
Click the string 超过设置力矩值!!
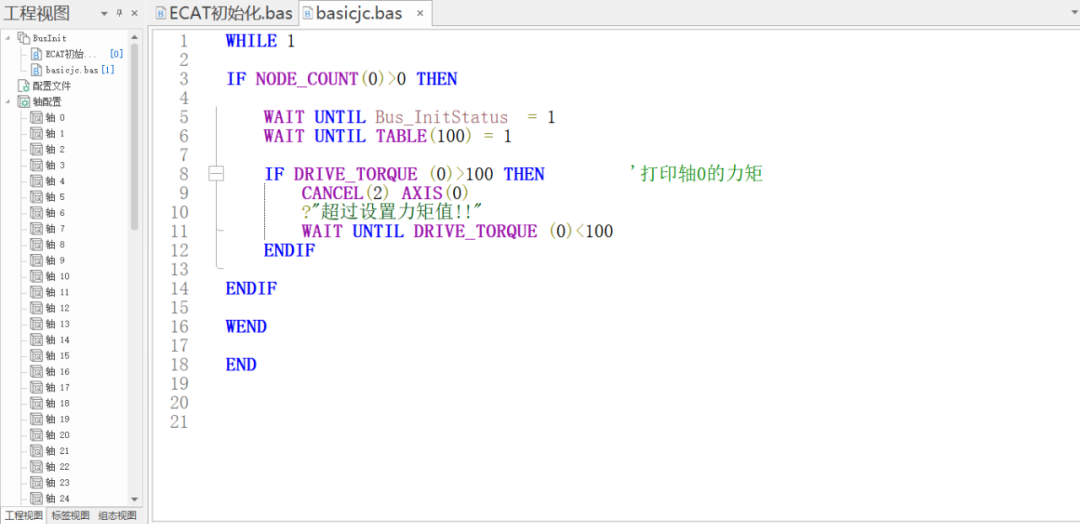[395, 212]
